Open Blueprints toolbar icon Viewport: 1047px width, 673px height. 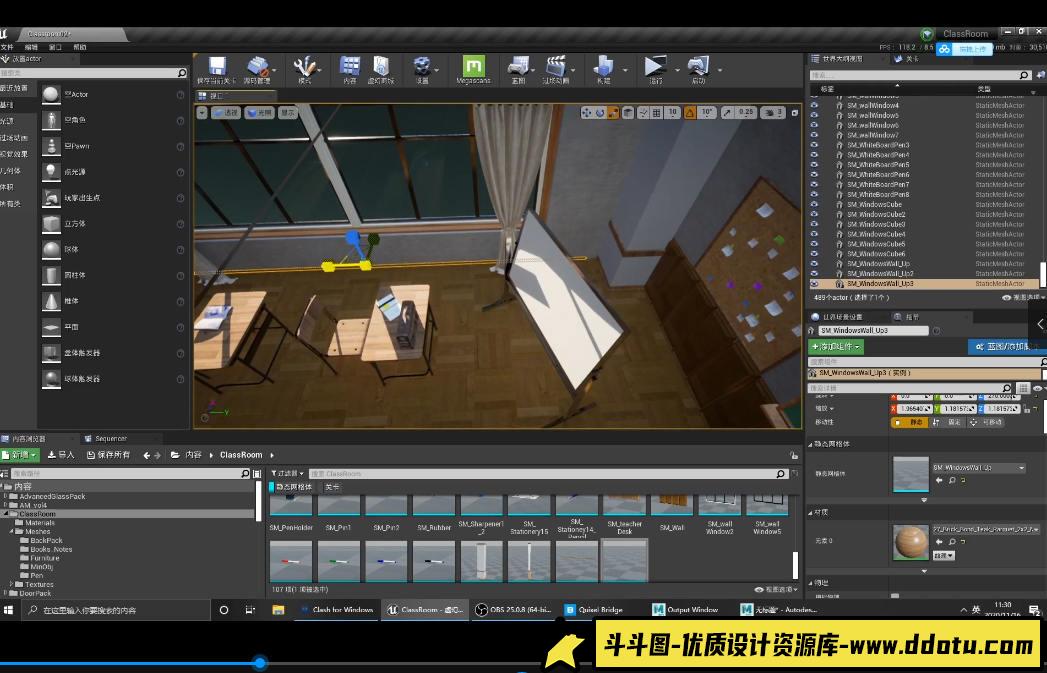518,67
